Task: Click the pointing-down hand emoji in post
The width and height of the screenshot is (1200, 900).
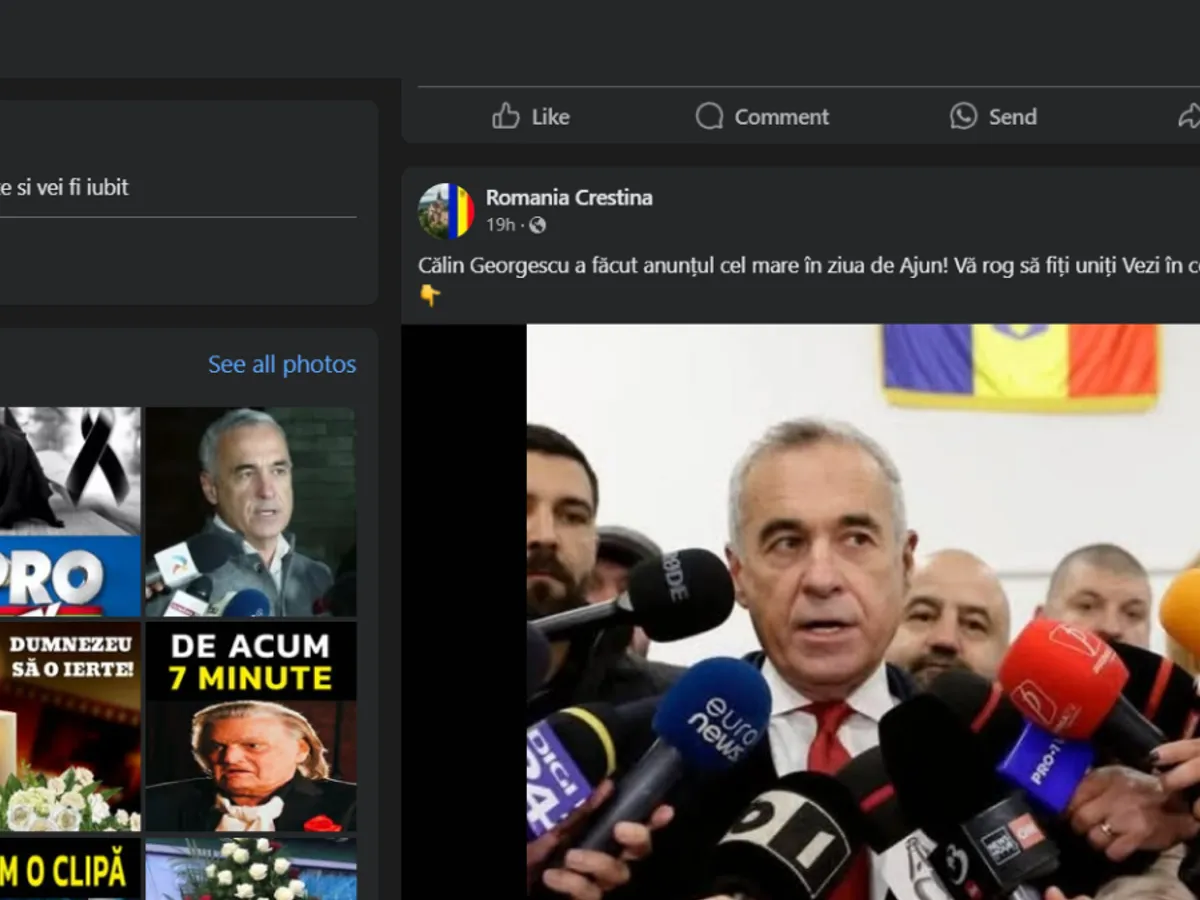Action: pos(429,295)
